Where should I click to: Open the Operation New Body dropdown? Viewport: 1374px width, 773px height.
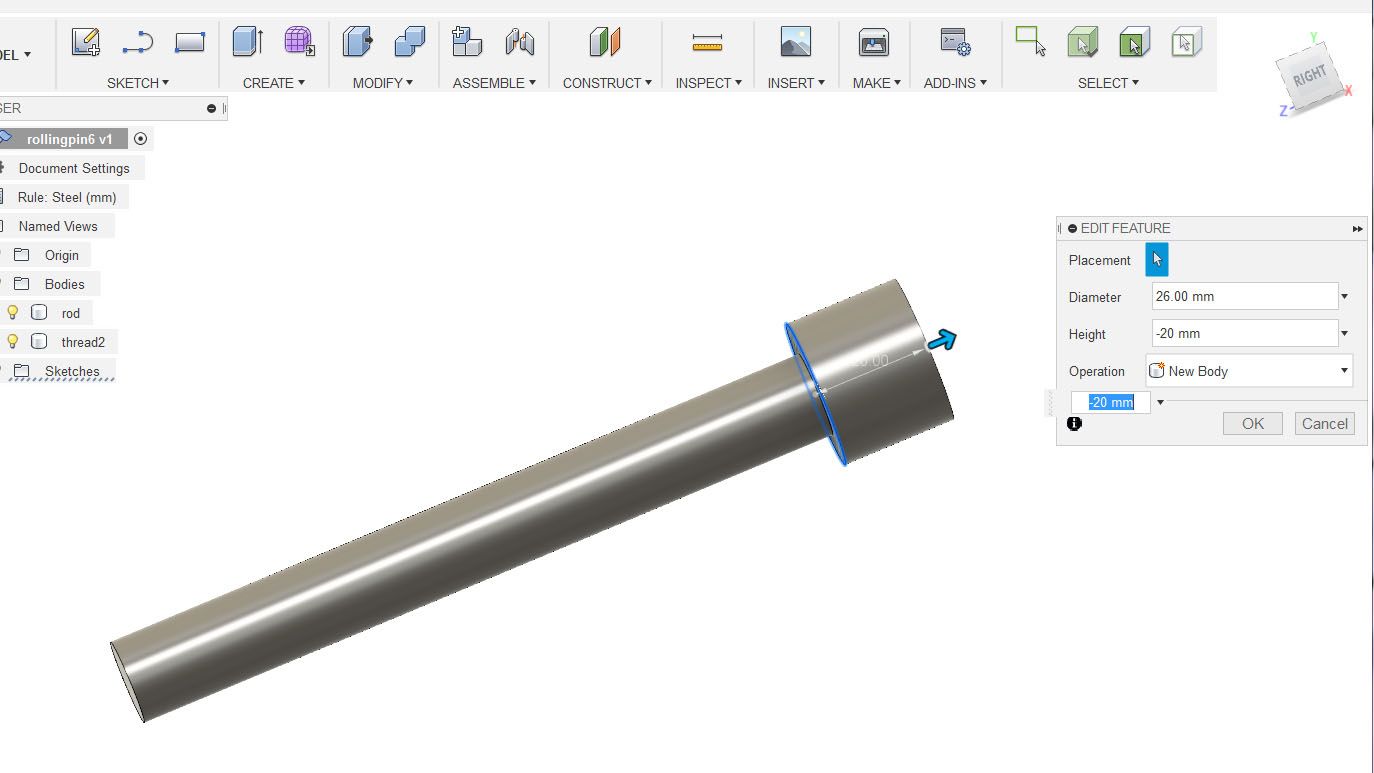(x=1249, y=371)
